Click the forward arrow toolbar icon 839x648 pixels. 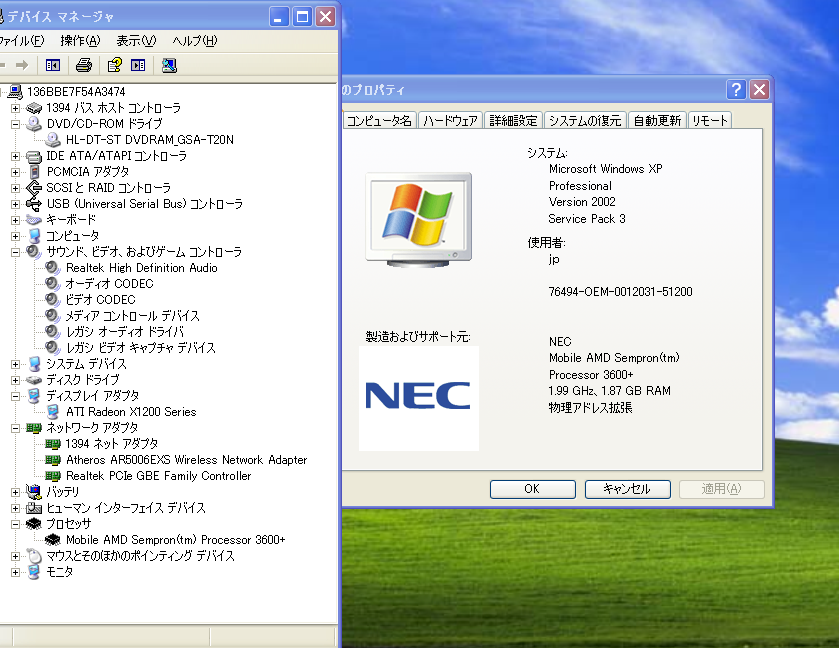22,65
